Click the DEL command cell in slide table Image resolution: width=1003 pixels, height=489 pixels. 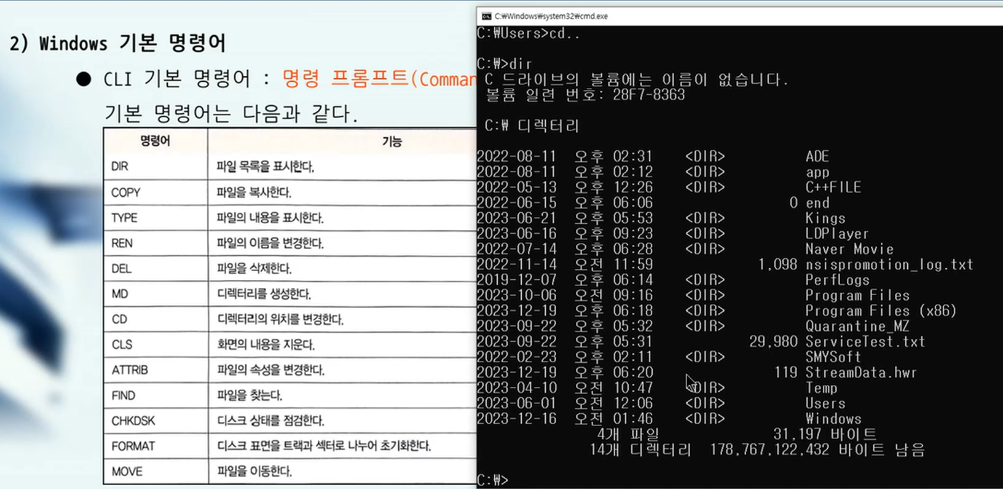pos(155,268)
